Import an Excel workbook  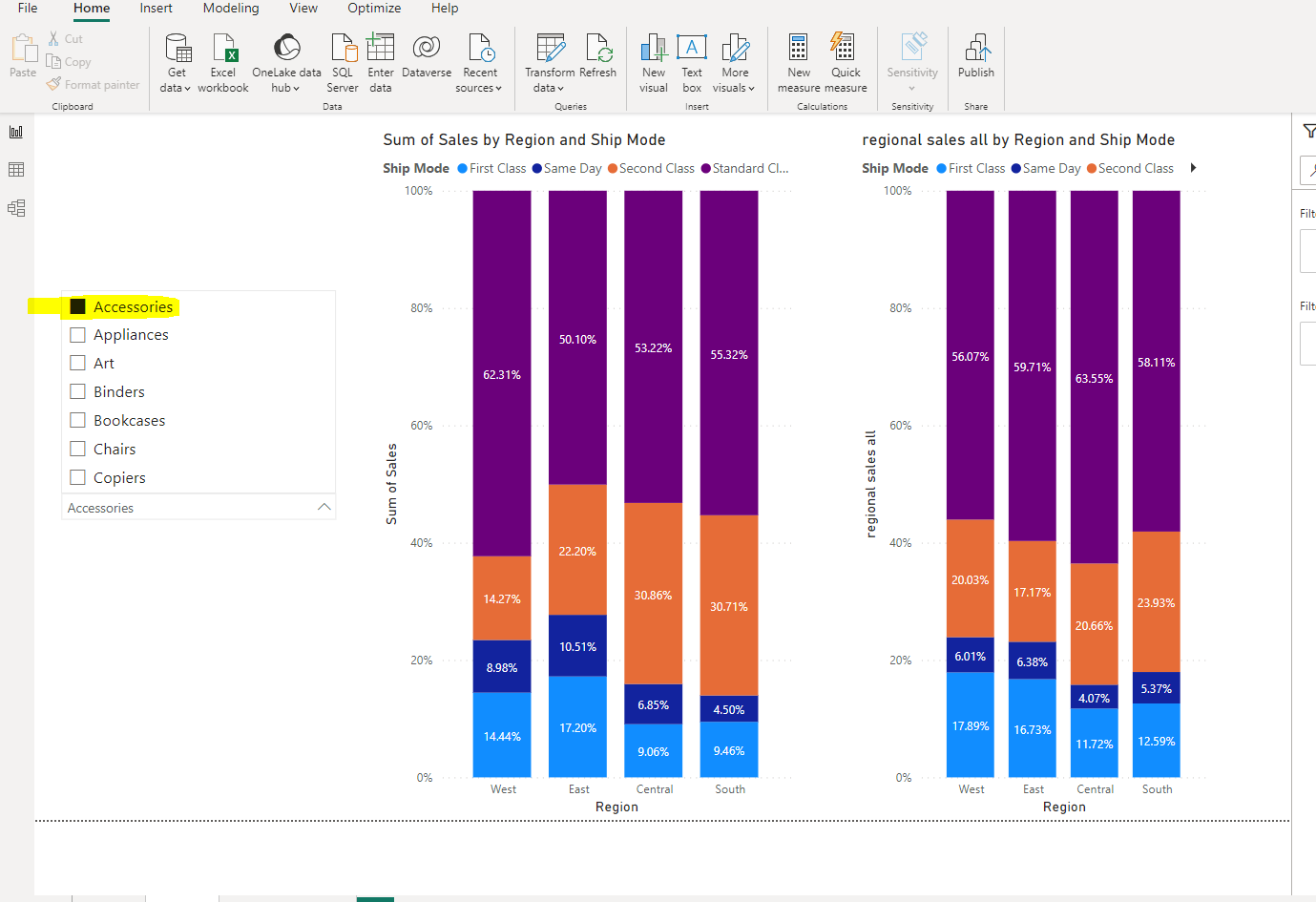223,63
